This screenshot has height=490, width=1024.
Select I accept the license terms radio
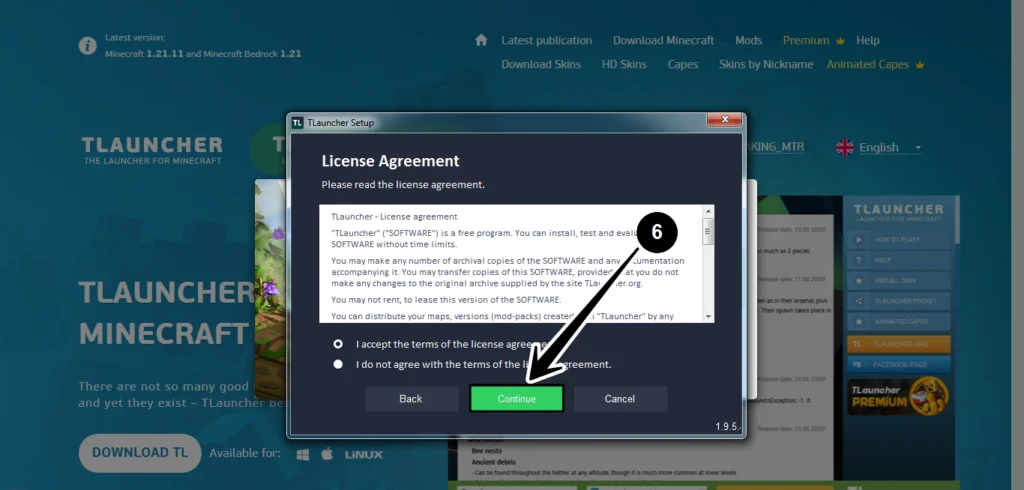[x=338, y=344]
